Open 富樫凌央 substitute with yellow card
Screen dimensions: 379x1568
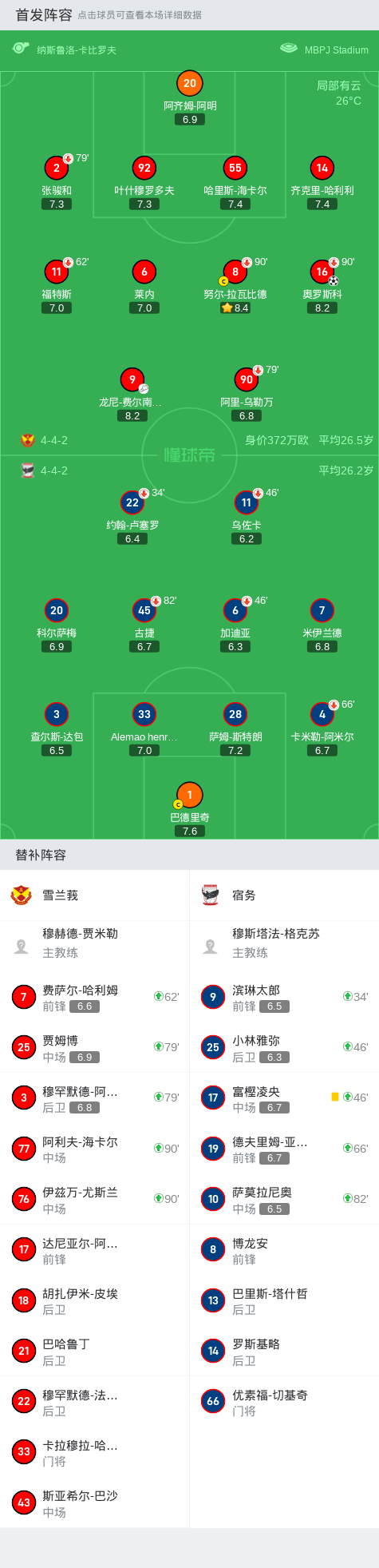tap(284, 1098)
